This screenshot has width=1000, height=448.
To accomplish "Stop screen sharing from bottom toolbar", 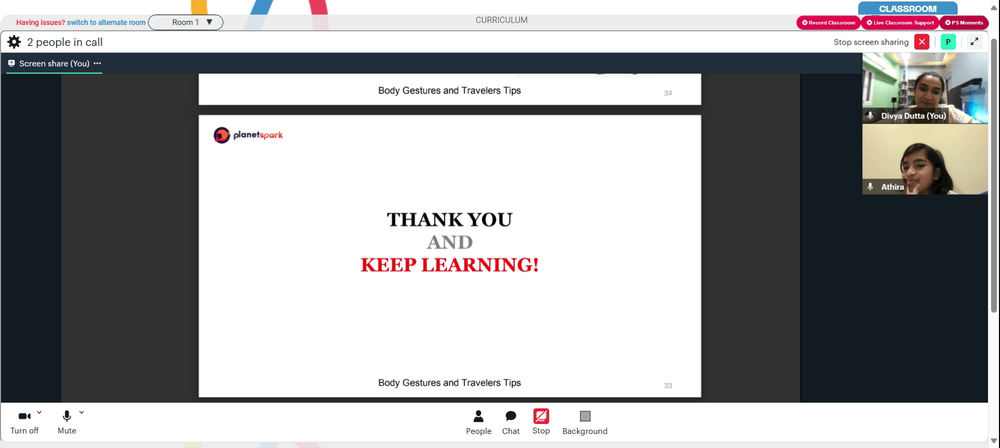I will coord(541,422).
